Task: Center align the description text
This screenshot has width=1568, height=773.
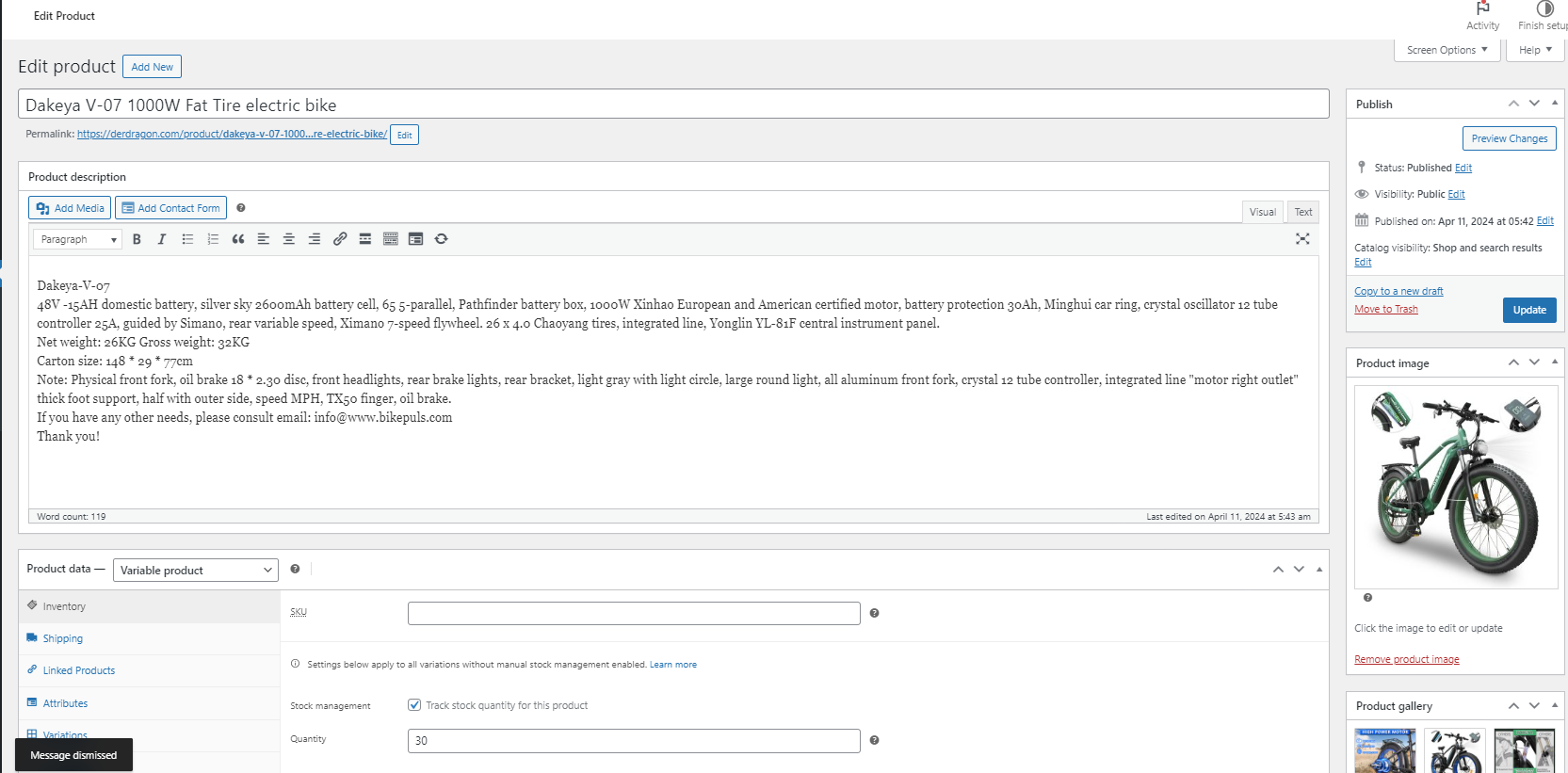Action: point(289,239)
